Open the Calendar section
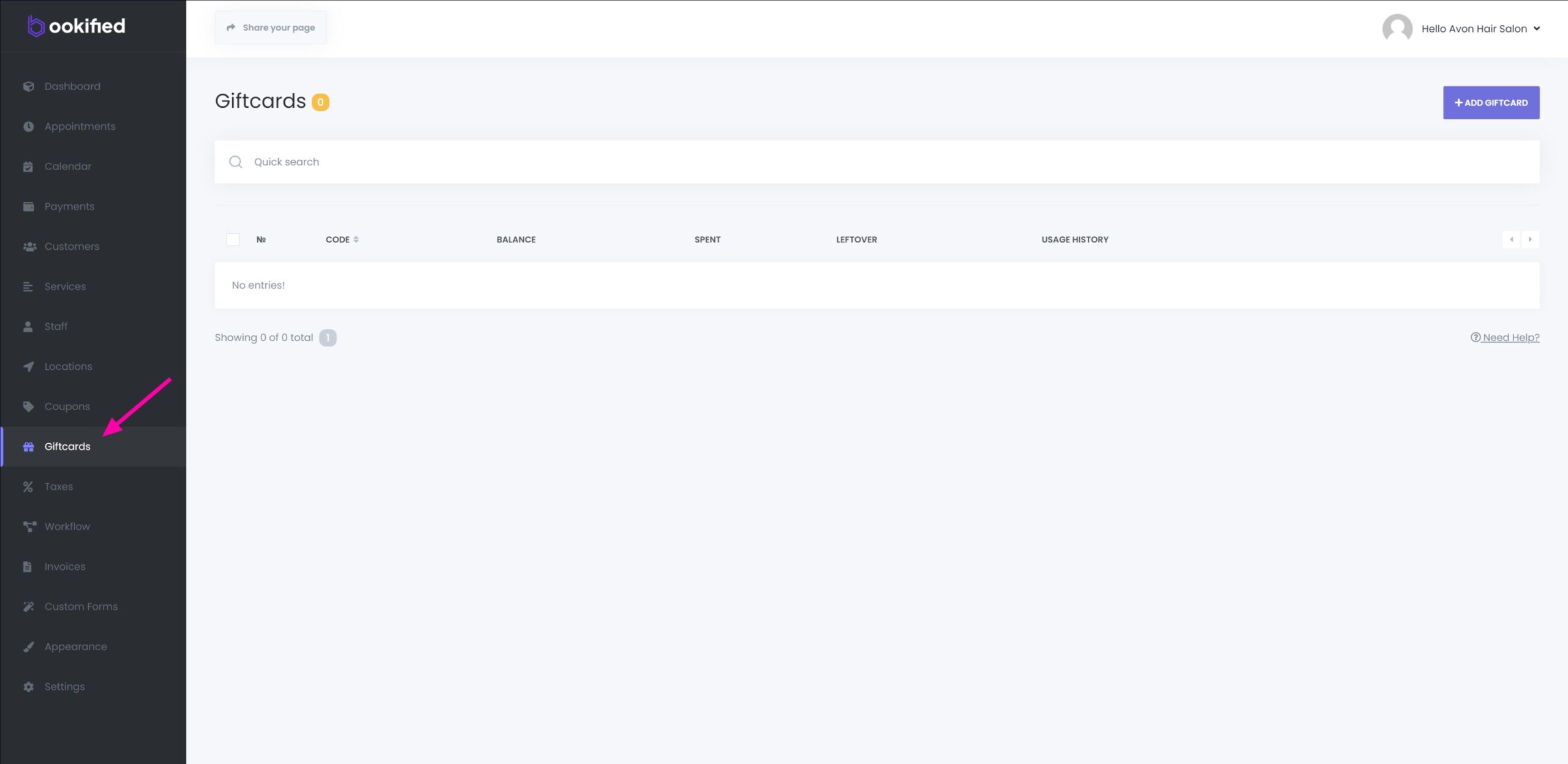Image resolution: width=1568 pixels, height=764 pixels. [x=93, y=167]
